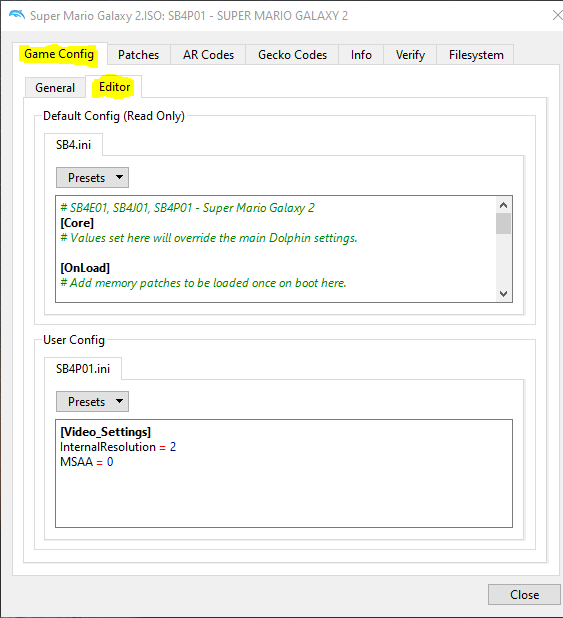Select the SB4P01.ini user config tab

(83, 369)
